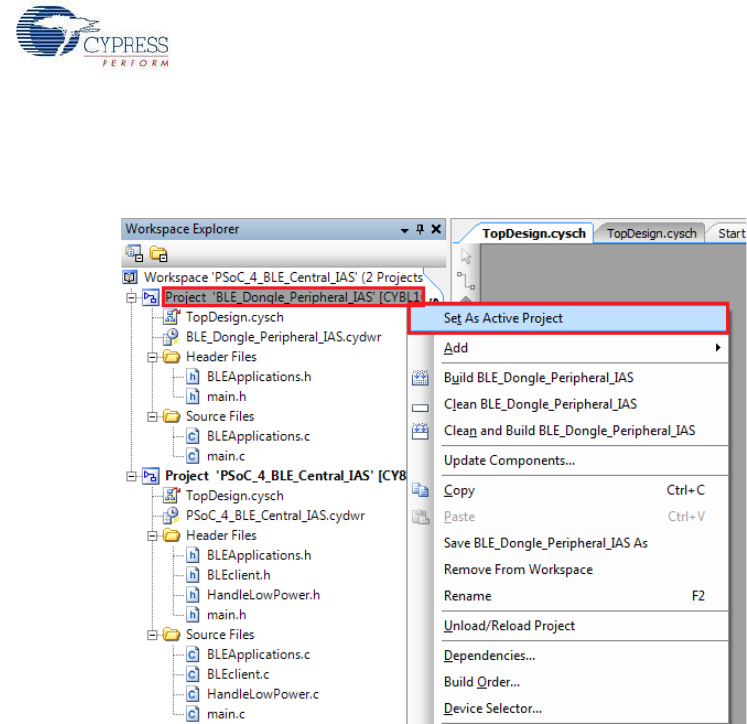This screenshot has width=747, height=724.
Task: Click the c icon of the Central main.c
Action: coord(192,714)
